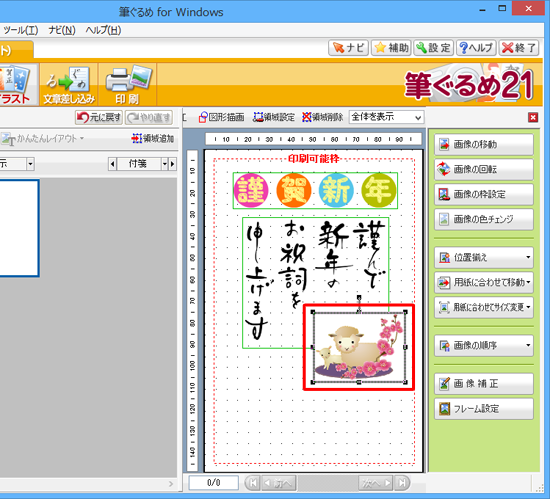
Task: Click the 終了 exit button
Action: click(x=518, y=48)
